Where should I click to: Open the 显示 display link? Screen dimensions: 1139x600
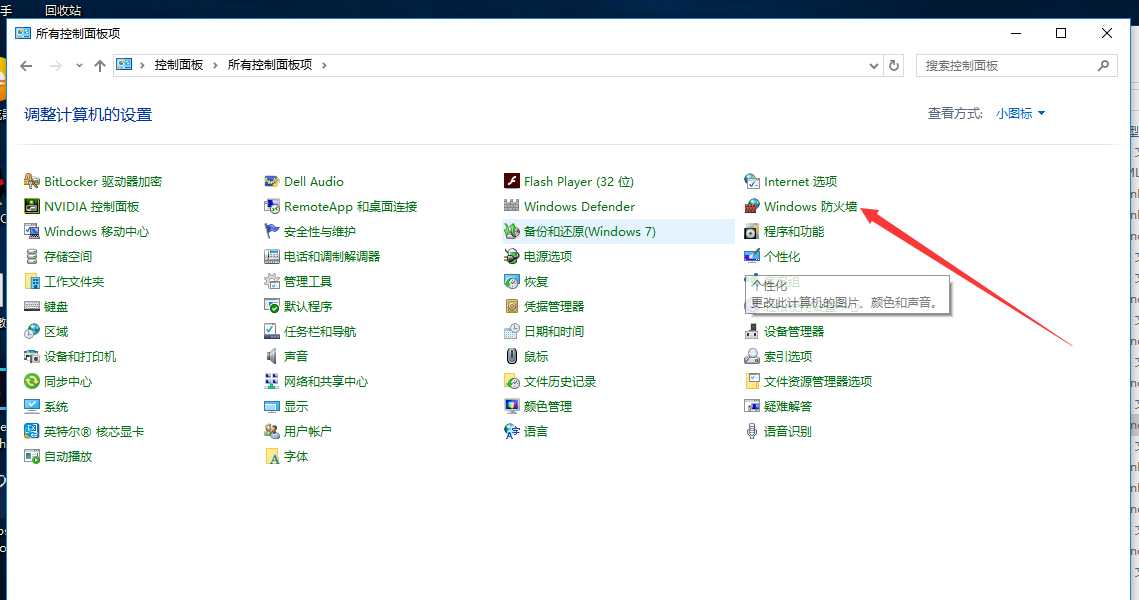pyautogui.click(x=296, y=407)
